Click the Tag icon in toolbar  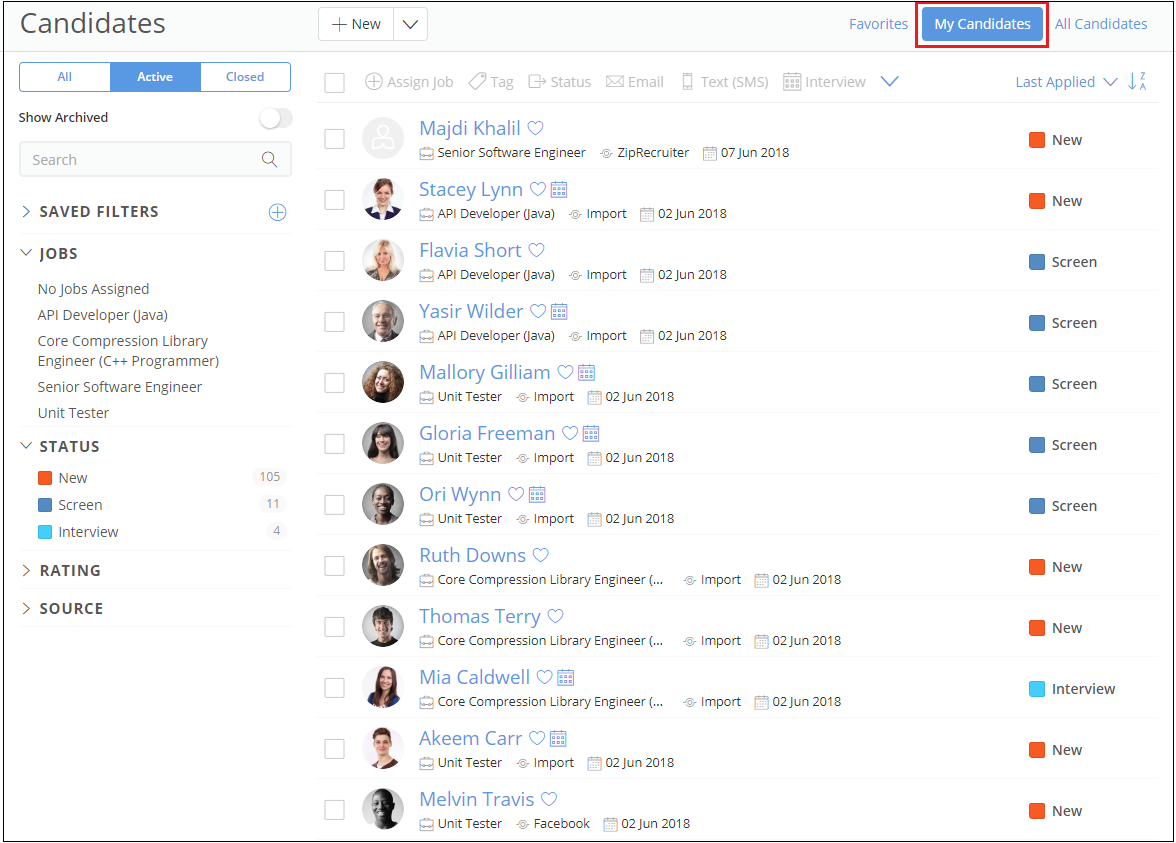478,82
